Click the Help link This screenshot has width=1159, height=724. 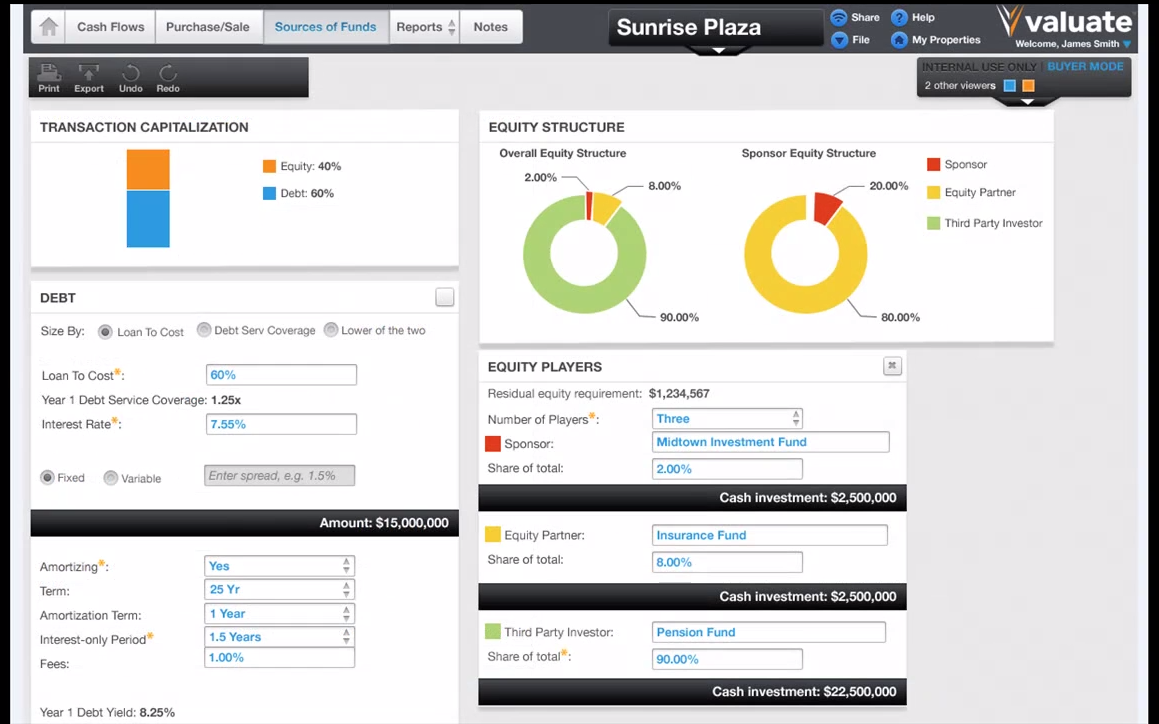(x=923, y=17)
